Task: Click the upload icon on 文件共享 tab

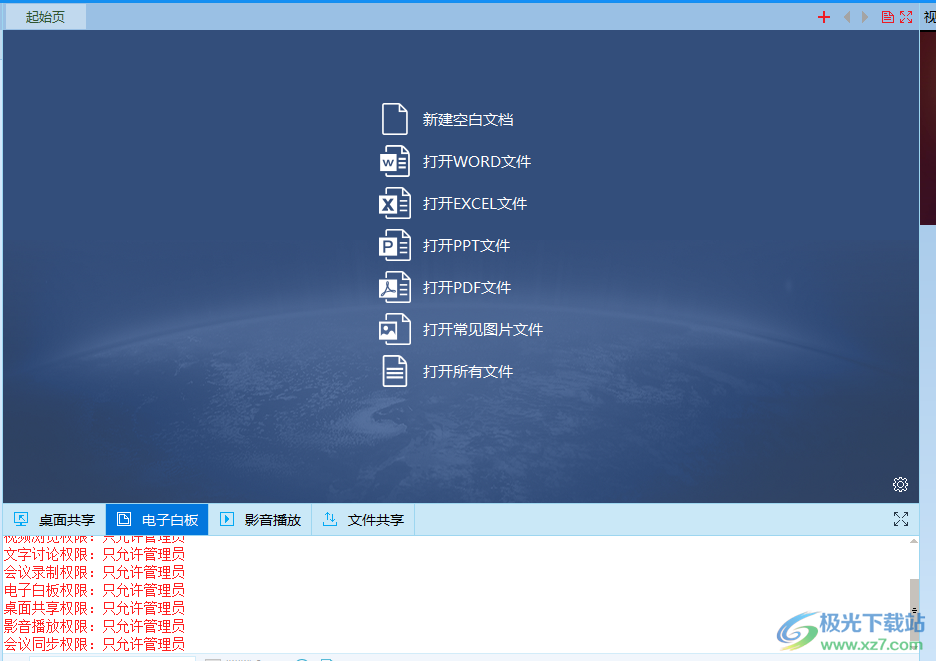Action: [330, 519]
